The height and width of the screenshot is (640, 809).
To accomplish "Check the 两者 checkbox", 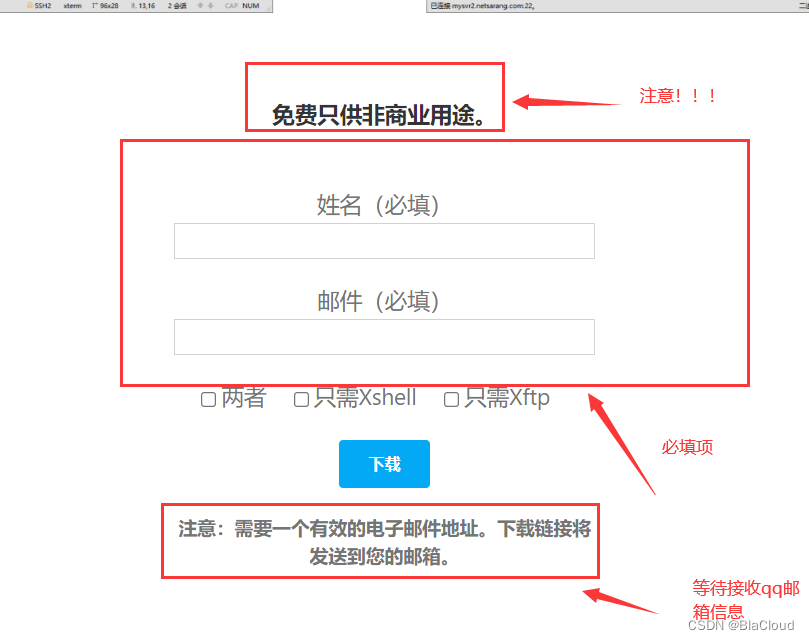I will point(208,399).
